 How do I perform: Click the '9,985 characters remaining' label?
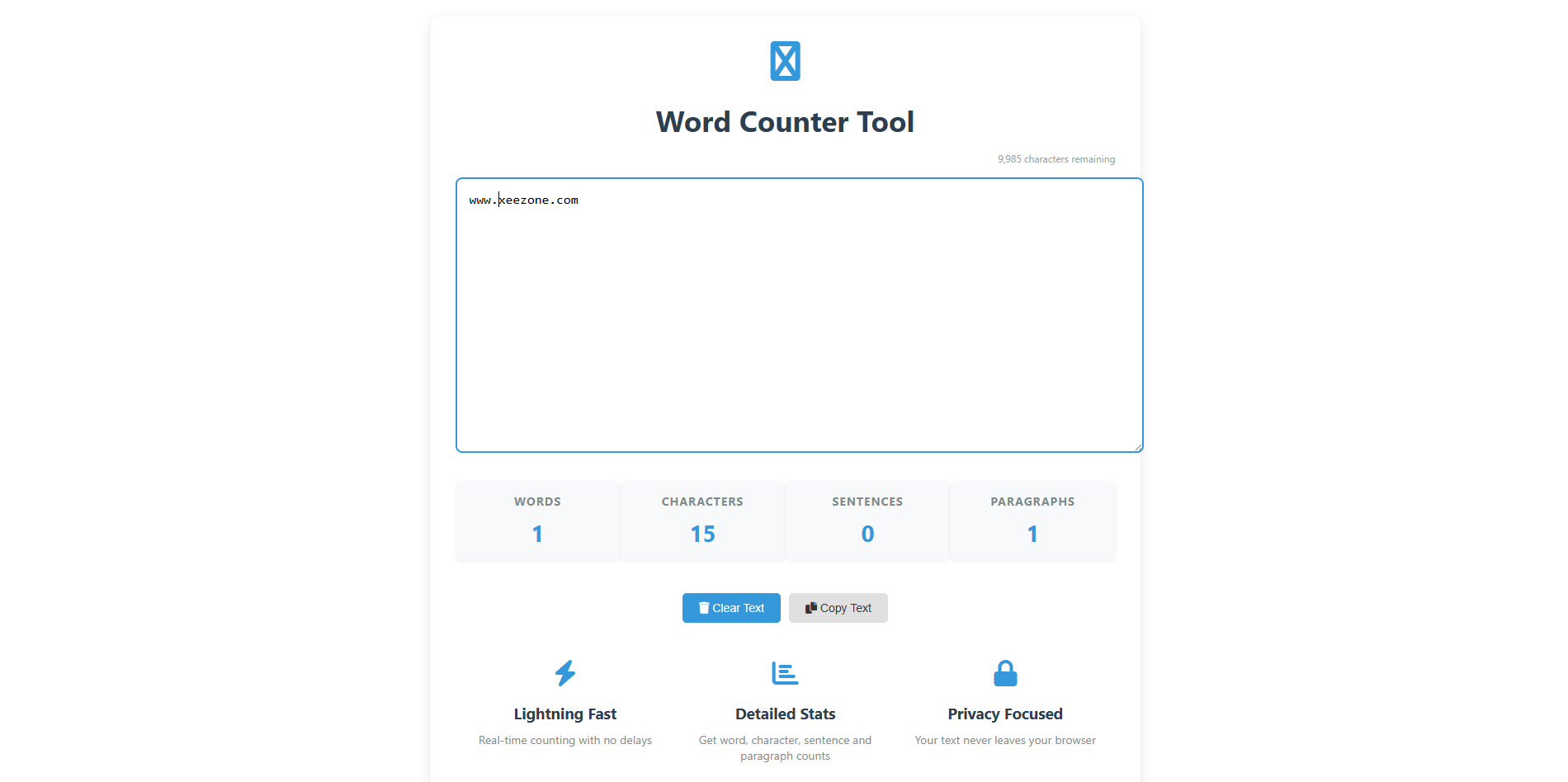pos(1056,159)
